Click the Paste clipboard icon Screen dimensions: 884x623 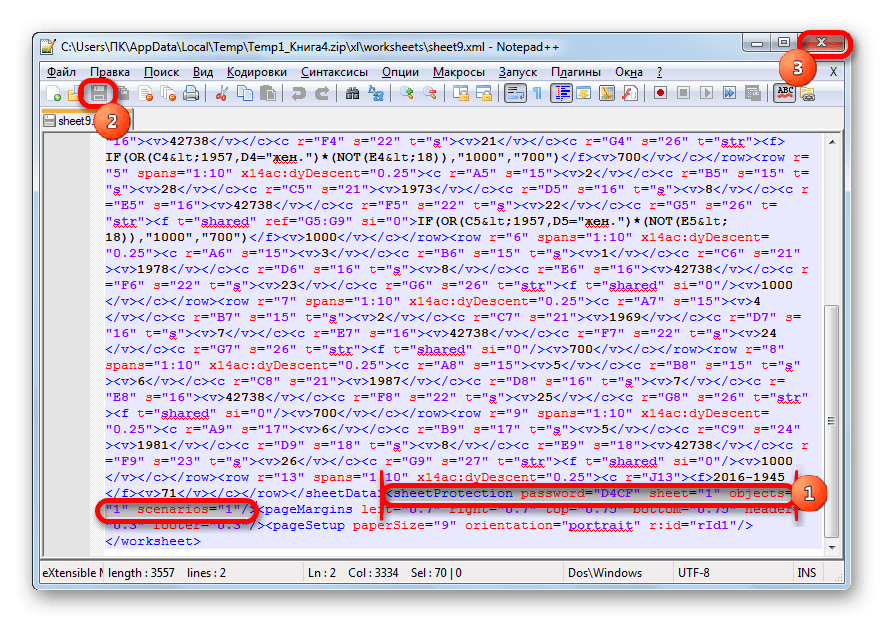coord(268,93)
